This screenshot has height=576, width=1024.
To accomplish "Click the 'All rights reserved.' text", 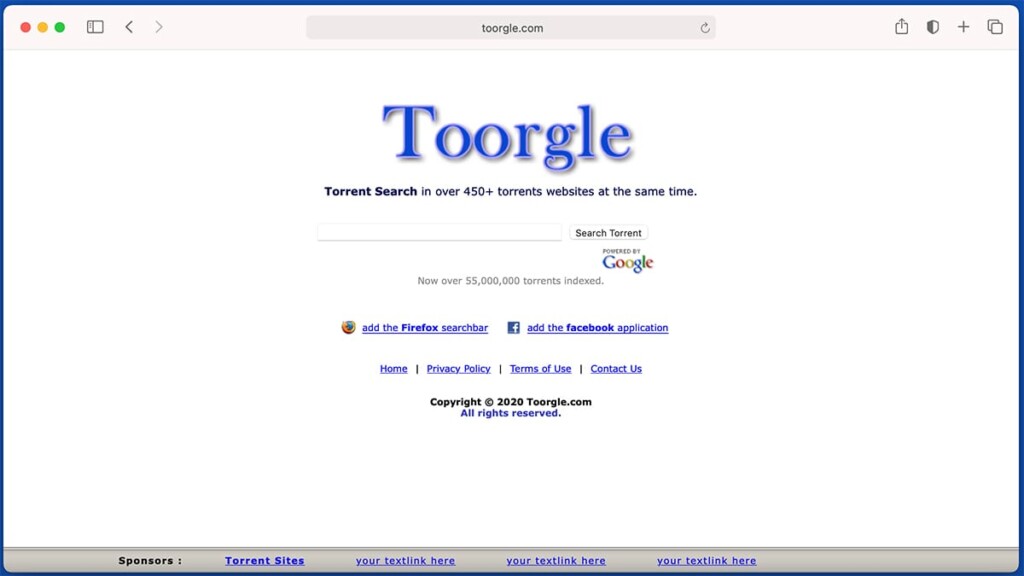I will 511,413.
